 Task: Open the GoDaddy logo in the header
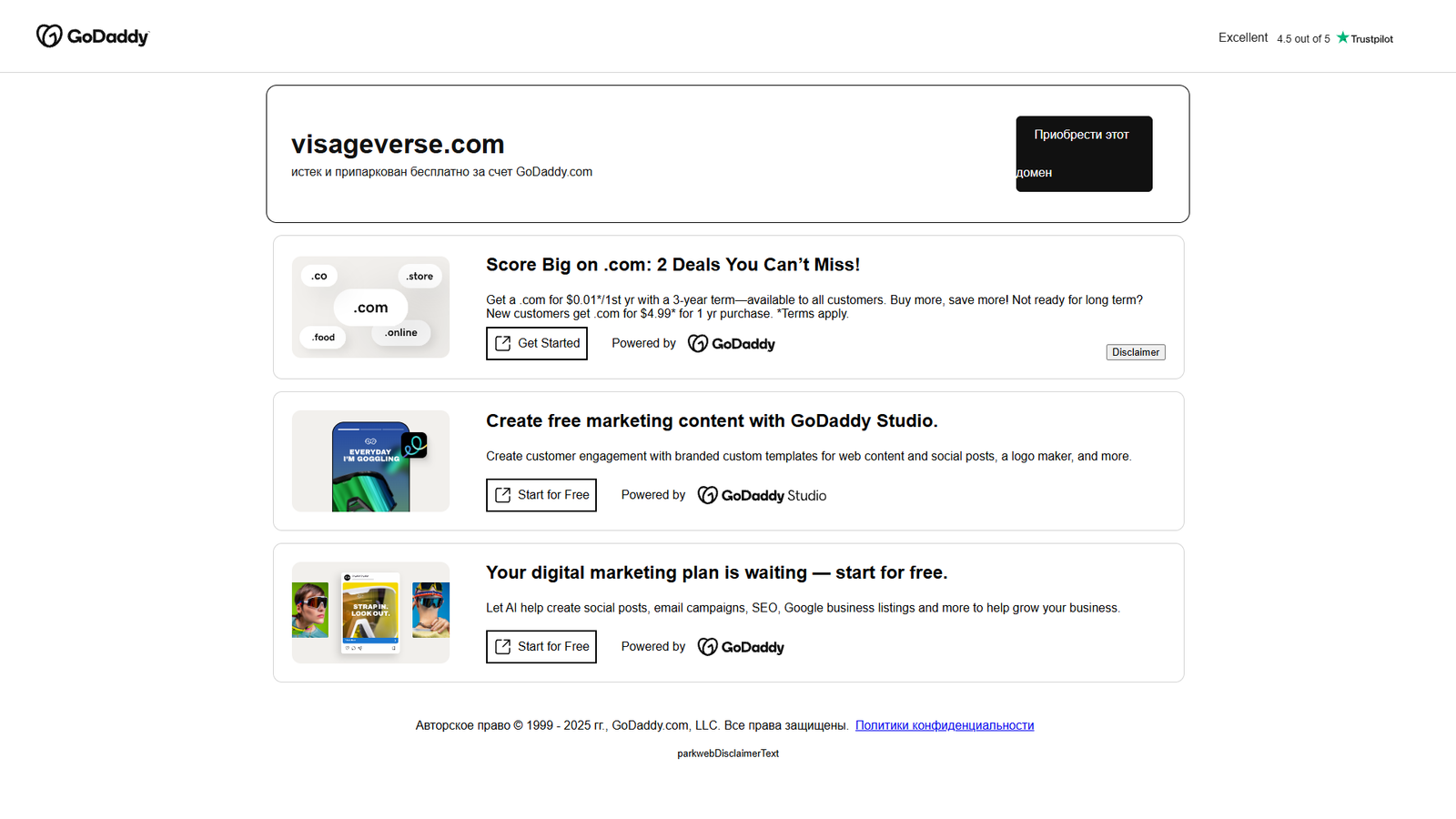[x=93, y=36]
